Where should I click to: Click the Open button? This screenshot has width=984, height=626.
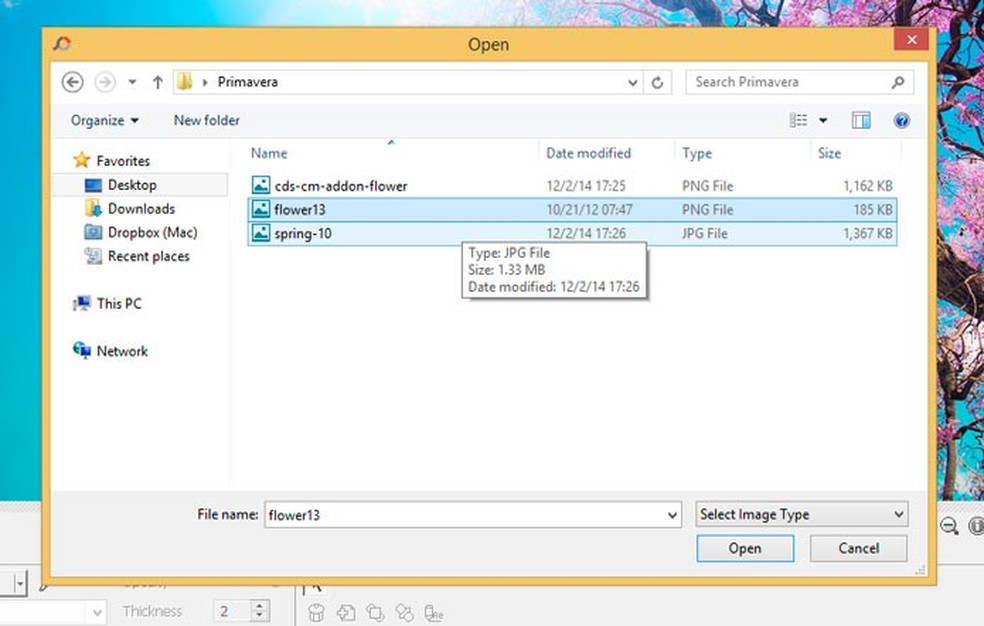click(x=745, y=548)
